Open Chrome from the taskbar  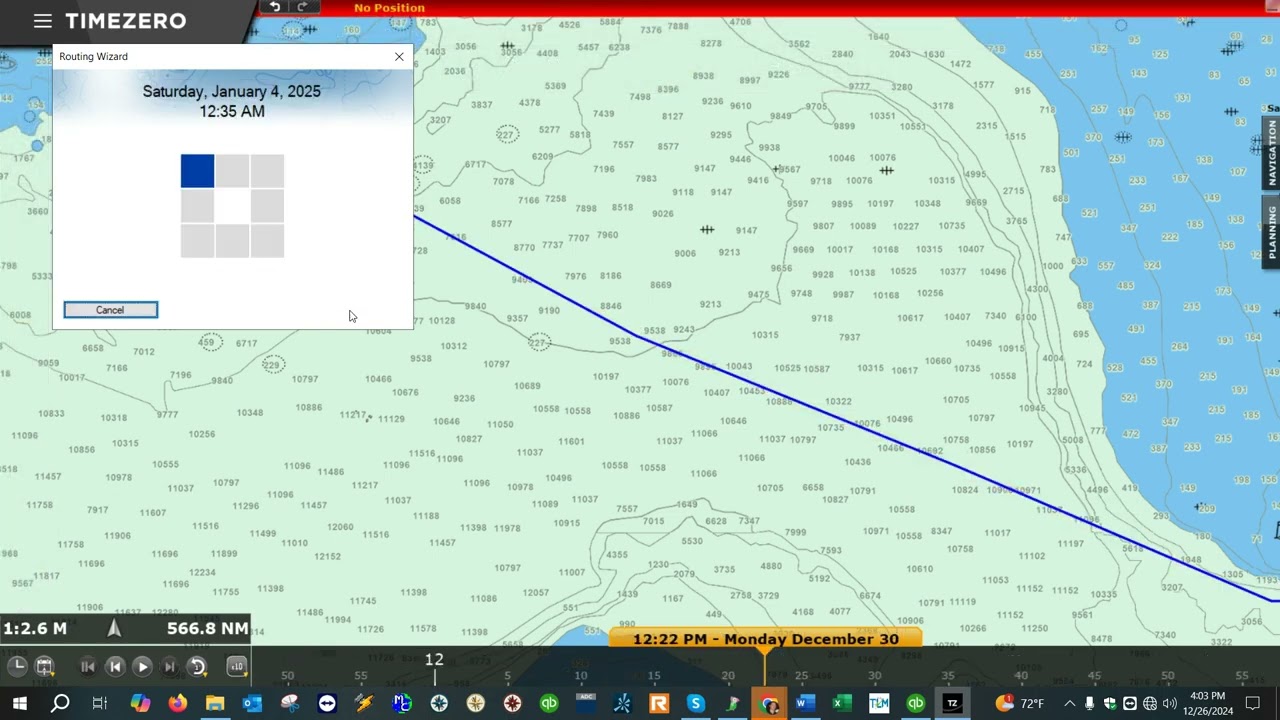point(769,704)
